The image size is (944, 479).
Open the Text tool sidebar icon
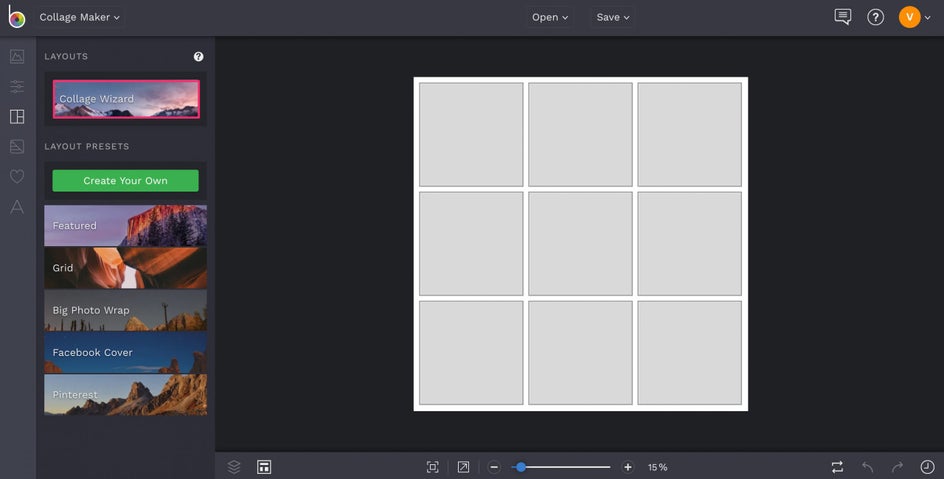(17, 207)
